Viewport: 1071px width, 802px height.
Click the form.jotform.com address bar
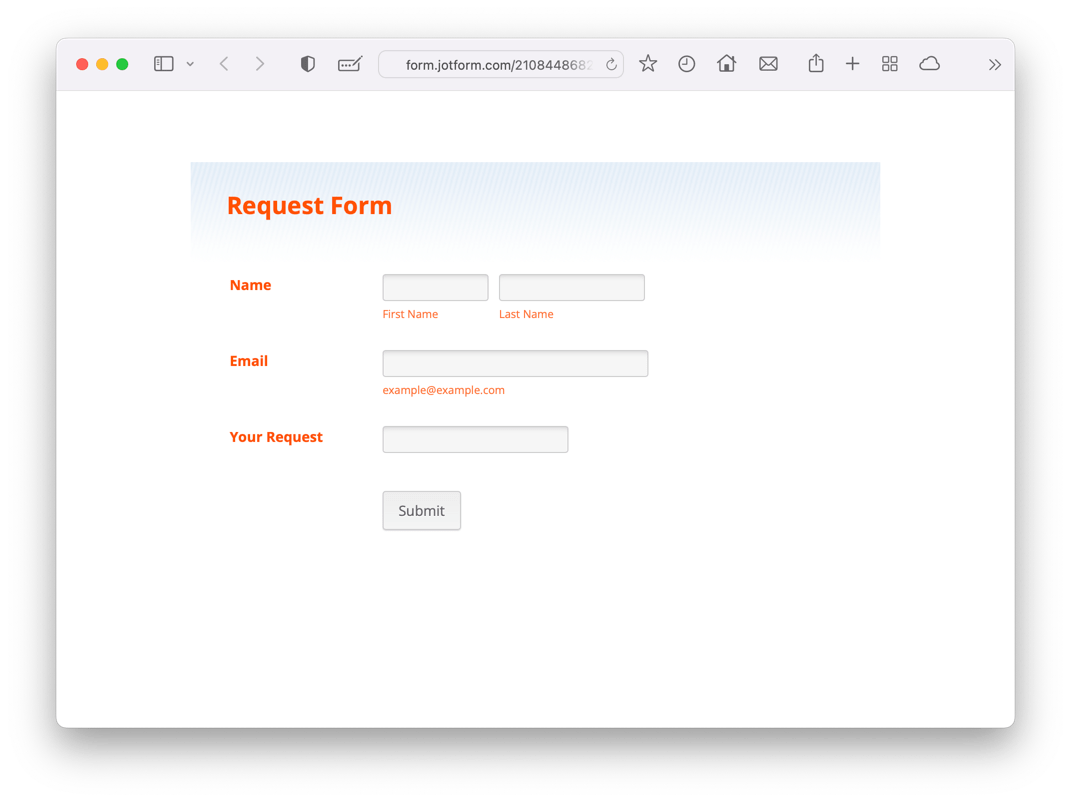point(501,64)
